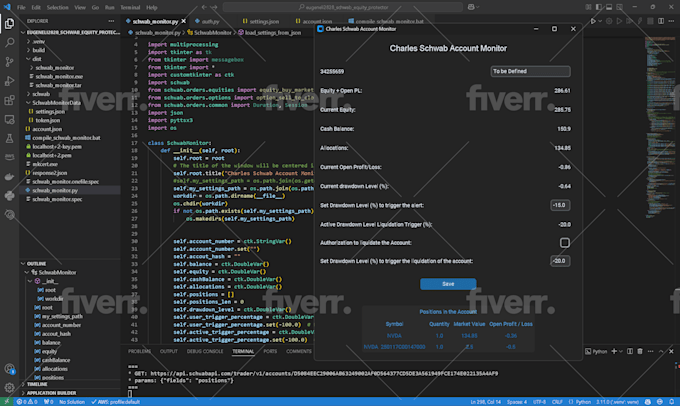Click the notifications bell in status bar
680x406 pixels.
point(671,402)
